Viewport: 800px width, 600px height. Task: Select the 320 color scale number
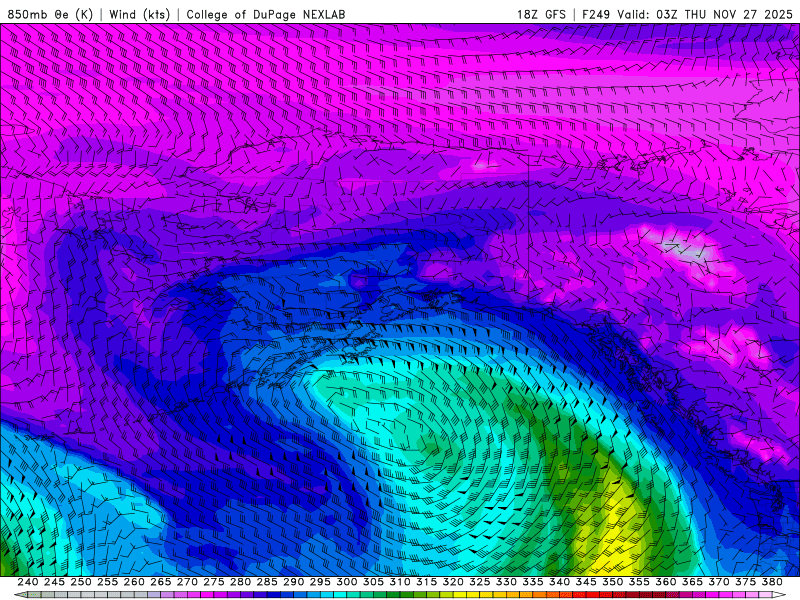(453, 582)
